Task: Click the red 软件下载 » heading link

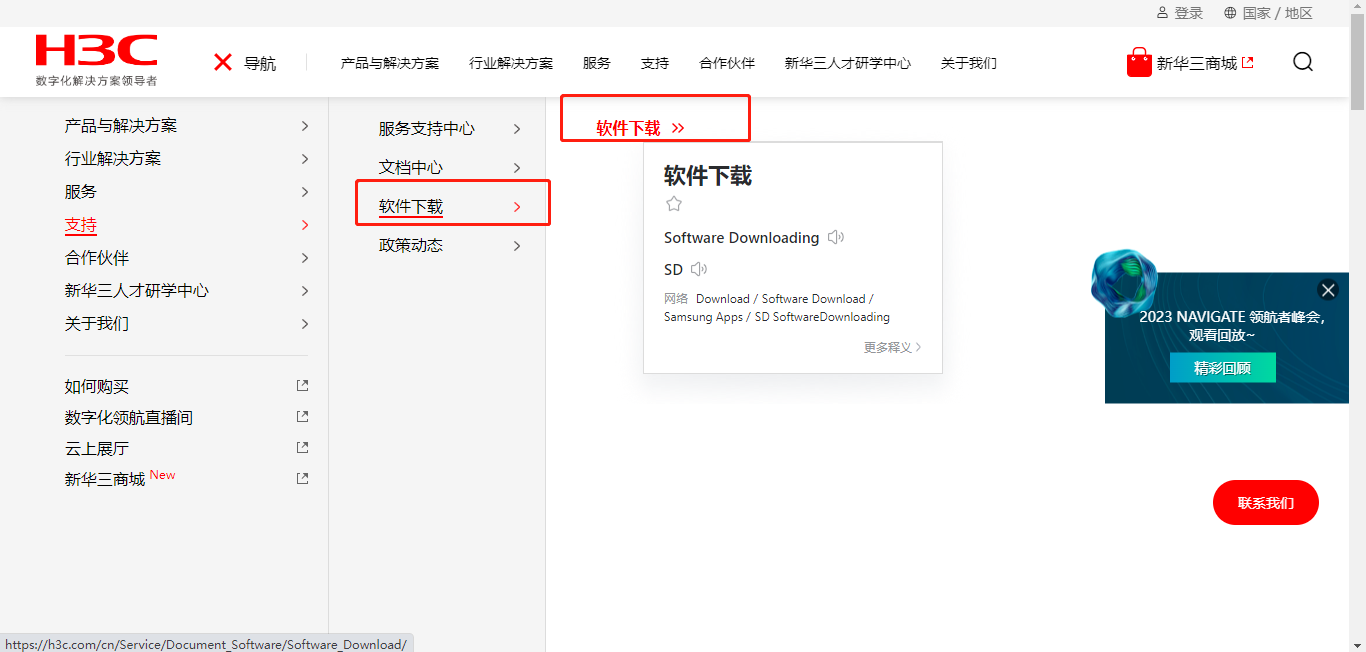Action: (641, 128)
